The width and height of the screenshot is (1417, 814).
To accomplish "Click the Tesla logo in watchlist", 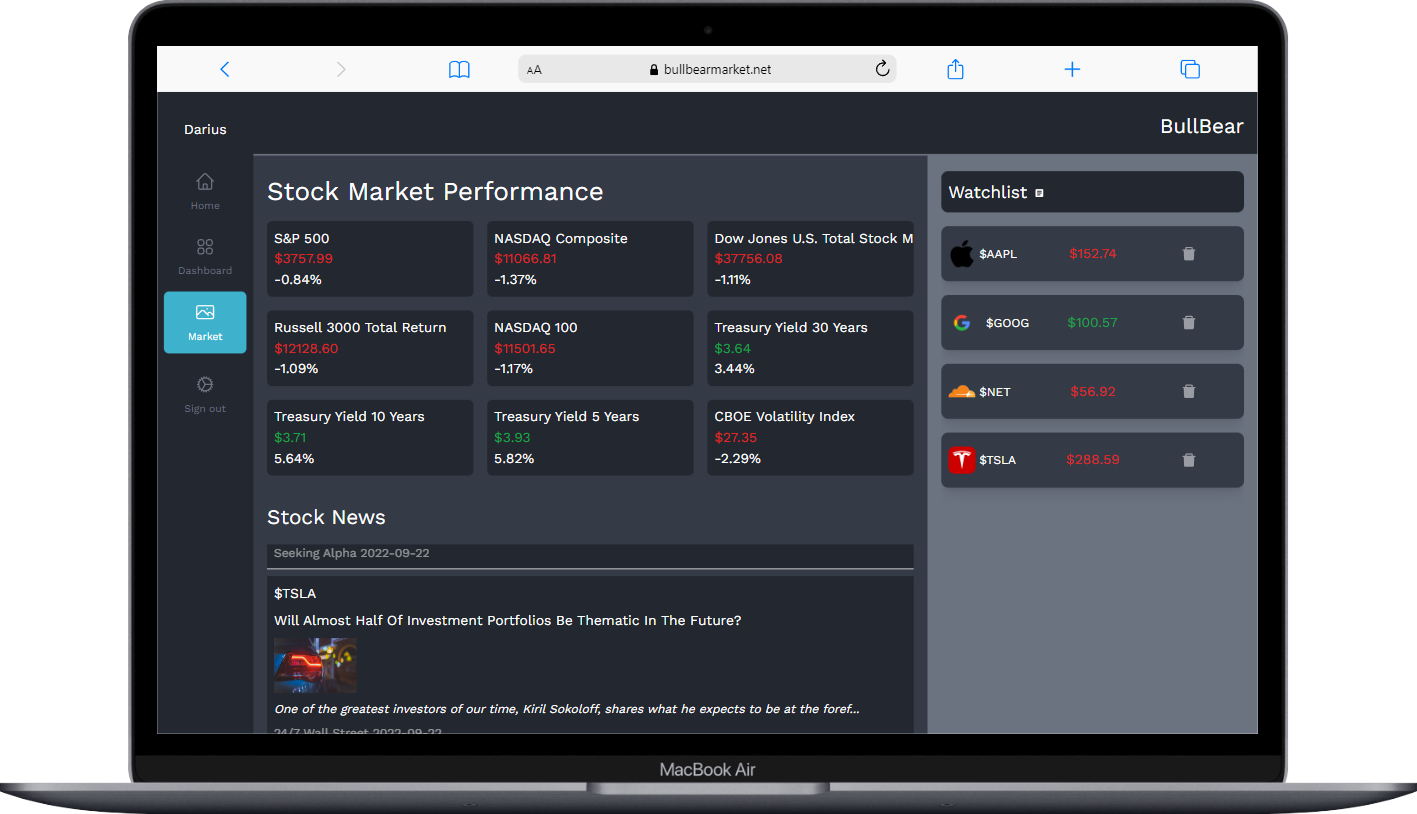I will pos(961,460).
